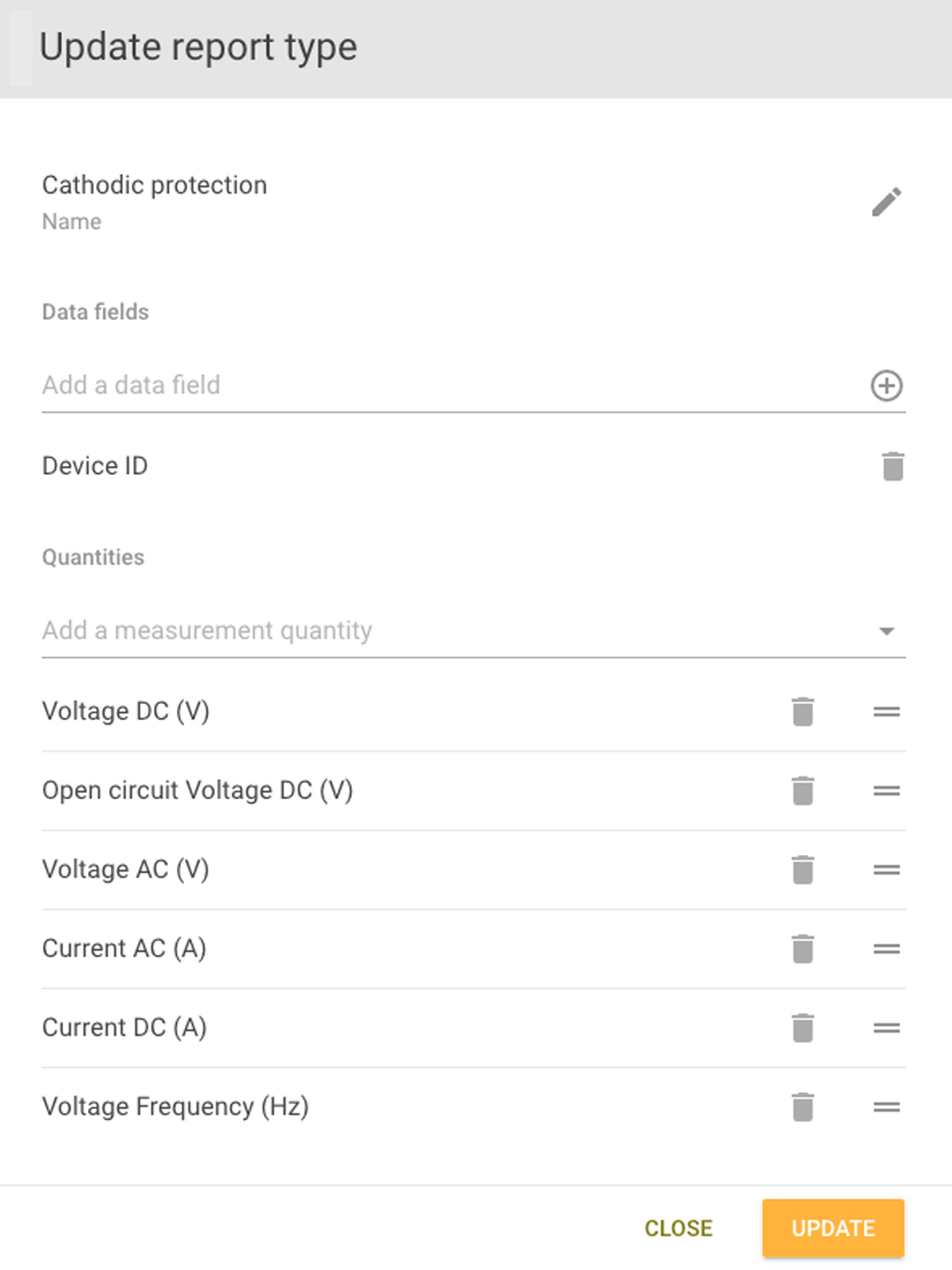Click the Voltage AC (V) drag handle
This screenshot has height=1270, width=952.
tap(886, 870)
